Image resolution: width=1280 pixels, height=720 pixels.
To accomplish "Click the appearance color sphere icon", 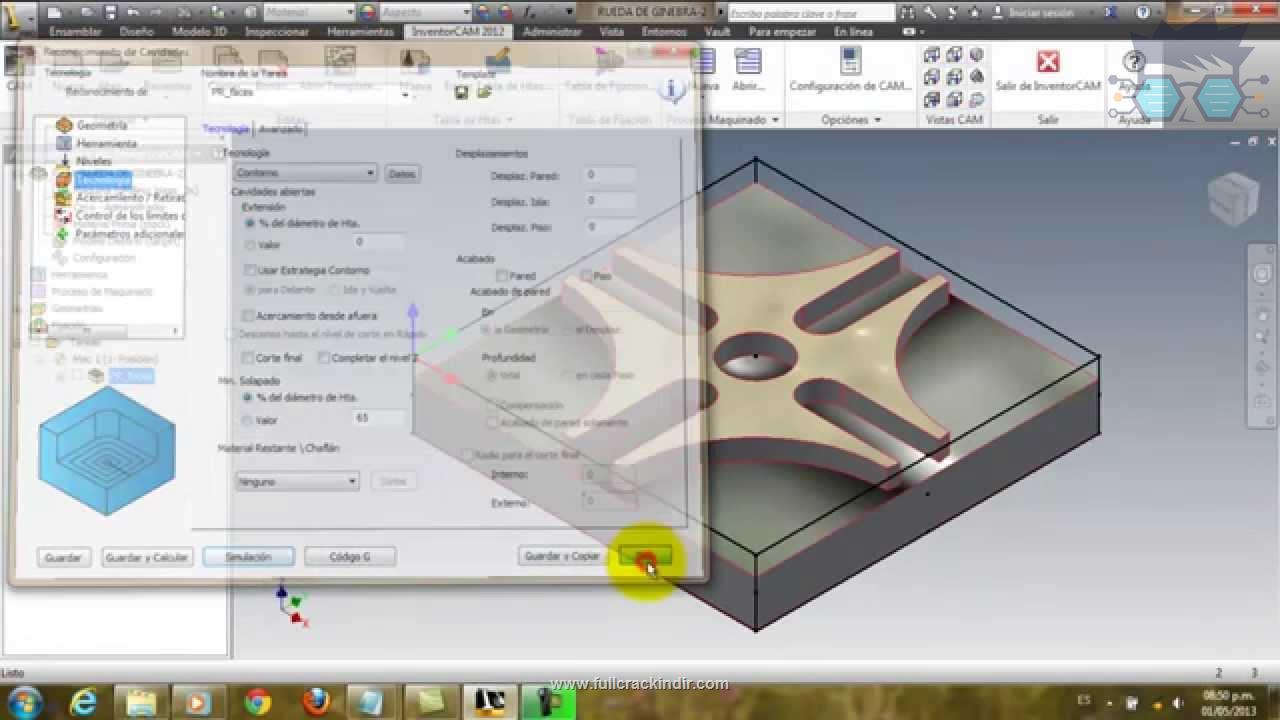I will point(367,12).
